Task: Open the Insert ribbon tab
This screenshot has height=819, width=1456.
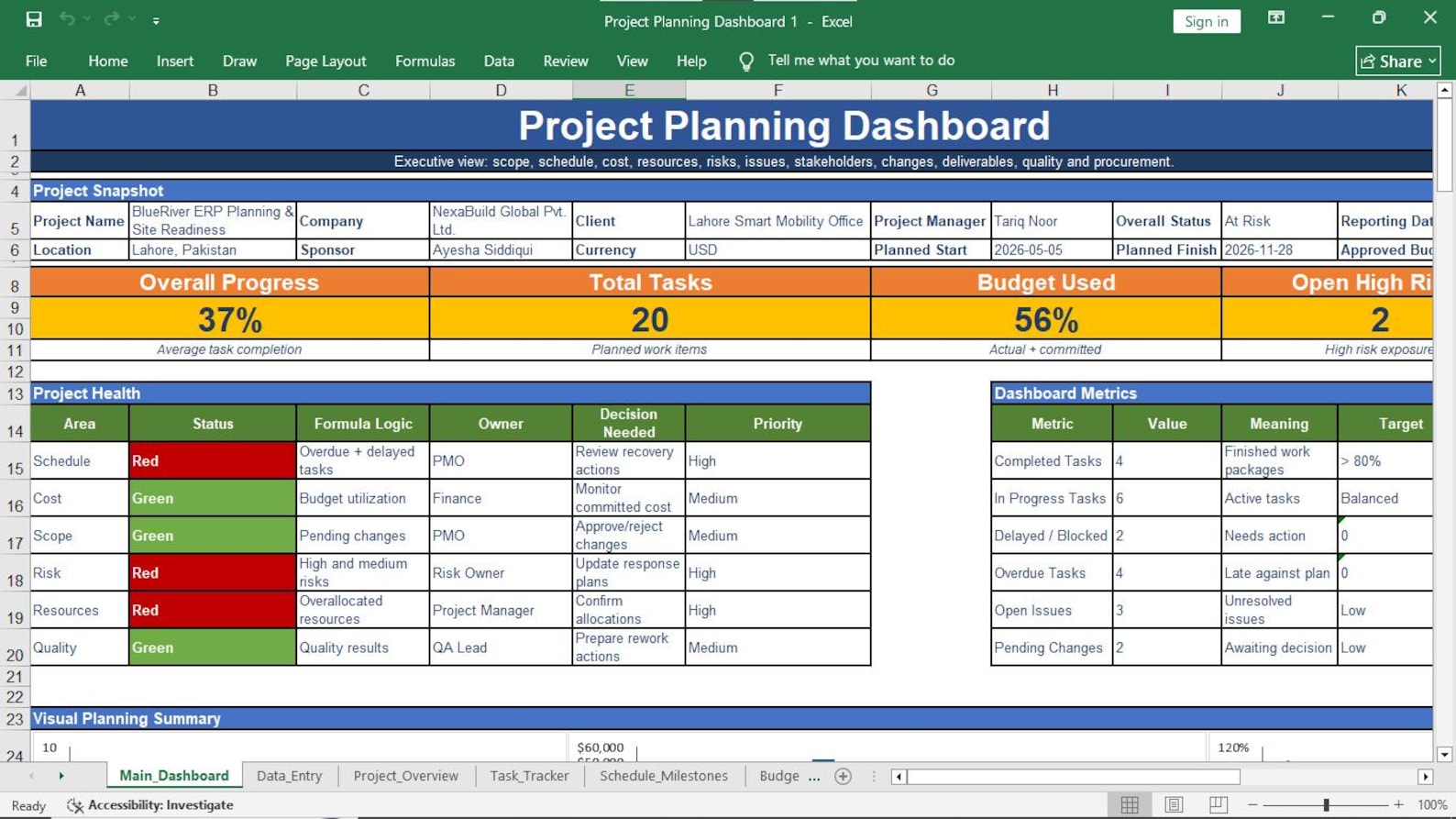Action: click(x=175, y=61)
